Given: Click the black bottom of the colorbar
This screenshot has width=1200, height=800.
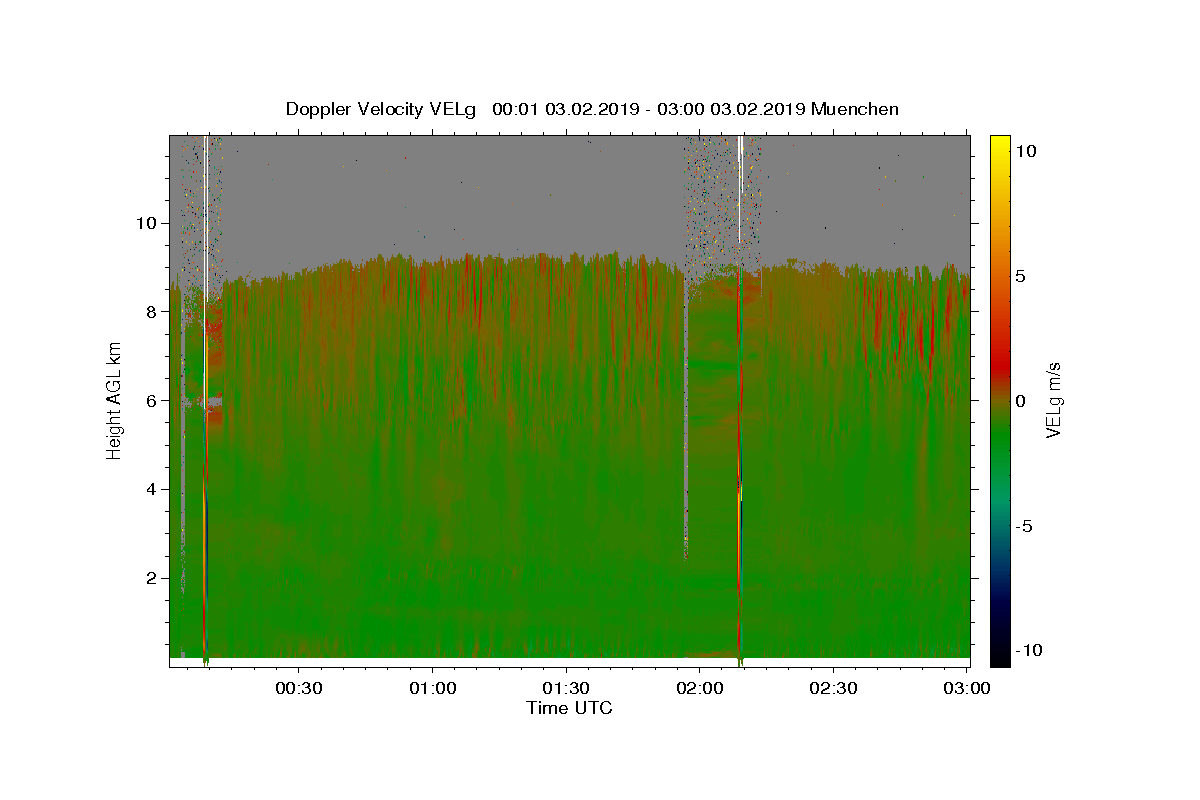Looking at the screenshot, I should (x=1000, y=660).
